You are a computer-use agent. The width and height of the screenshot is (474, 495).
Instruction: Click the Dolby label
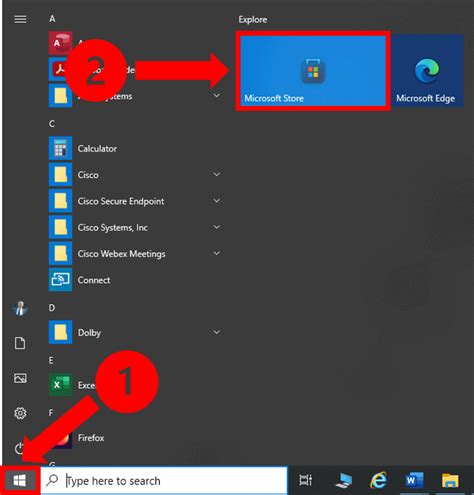pos(89,333)
